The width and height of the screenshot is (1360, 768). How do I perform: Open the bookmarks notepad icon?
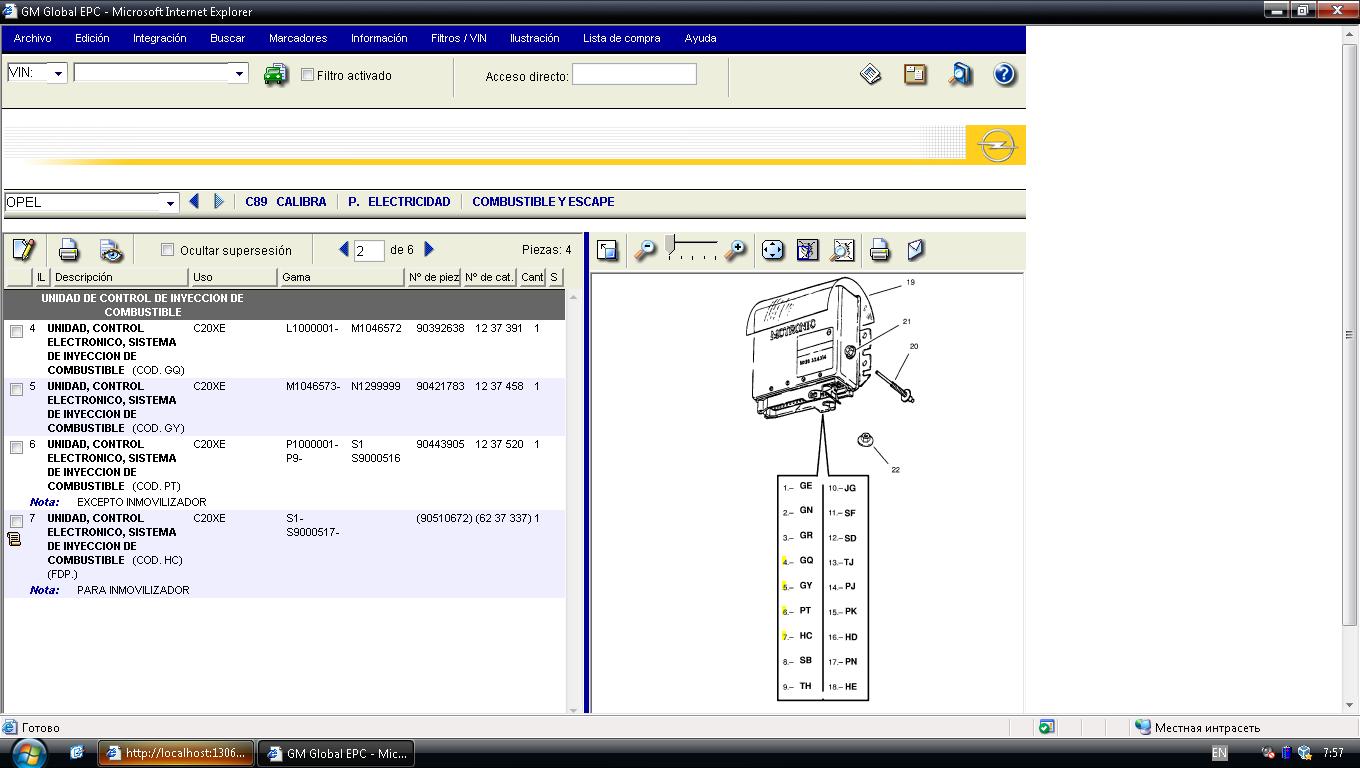pos(915,74)
